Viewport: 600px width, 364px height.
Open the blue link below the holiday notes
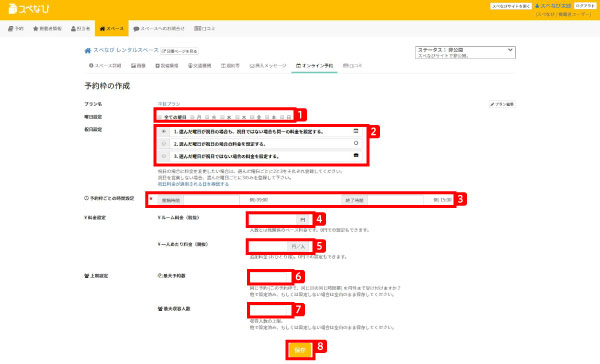point(193,184)
